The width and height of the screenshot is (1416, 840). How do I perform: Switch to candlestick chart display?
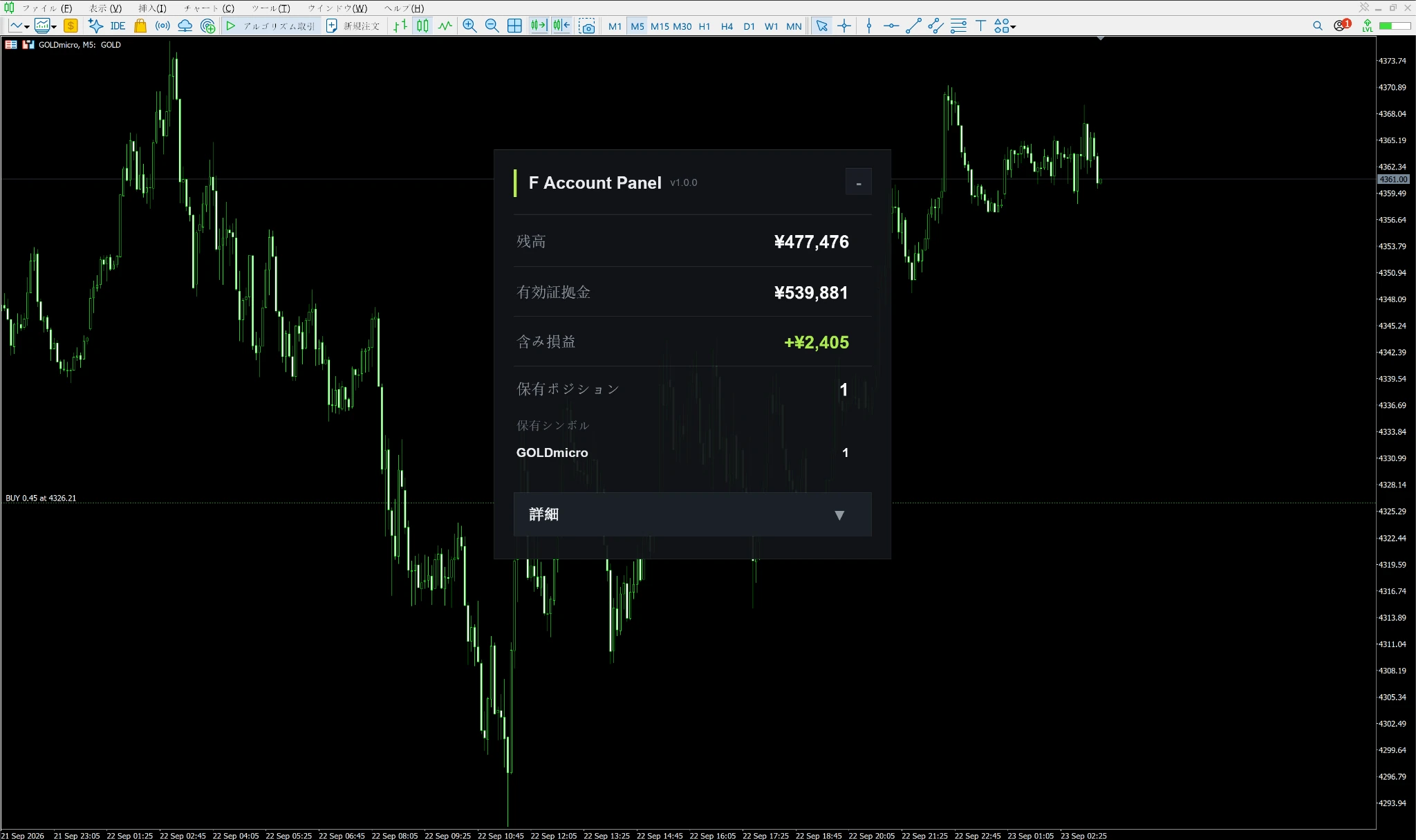(x=422, y=26)
